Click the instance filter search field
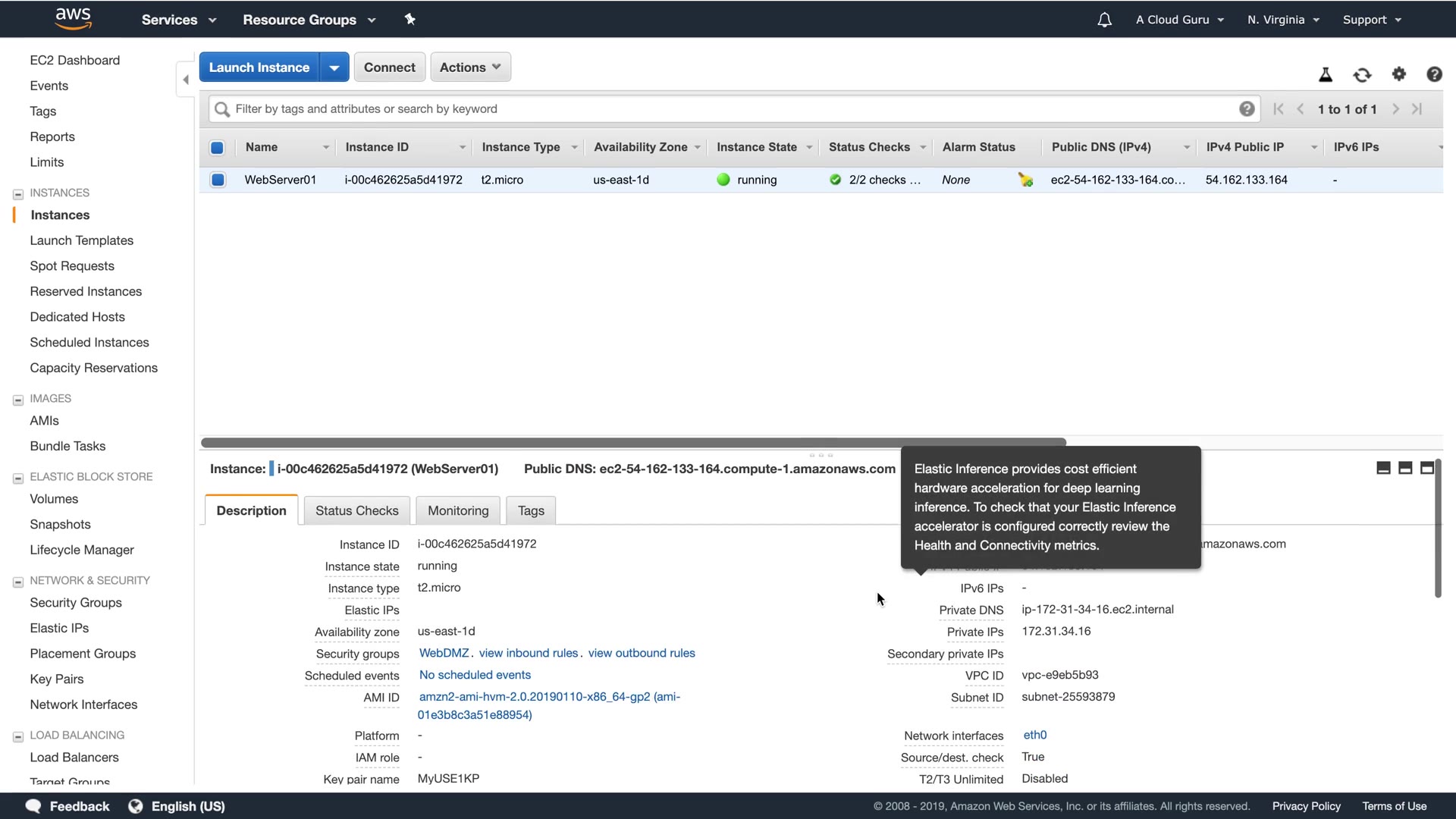1456x819 pixels. click(728, 109)
